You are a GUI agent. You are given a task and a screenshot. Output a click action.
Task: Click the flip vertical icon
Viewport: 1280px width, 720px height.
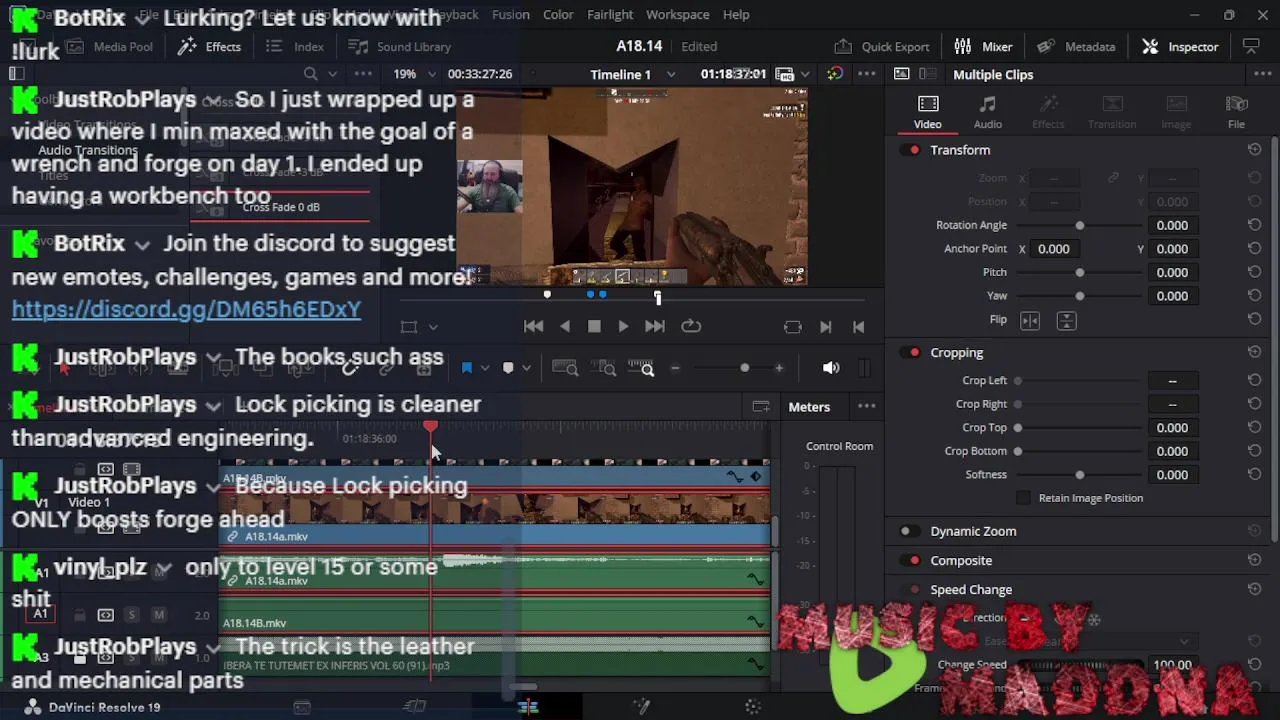(1066, 320)
